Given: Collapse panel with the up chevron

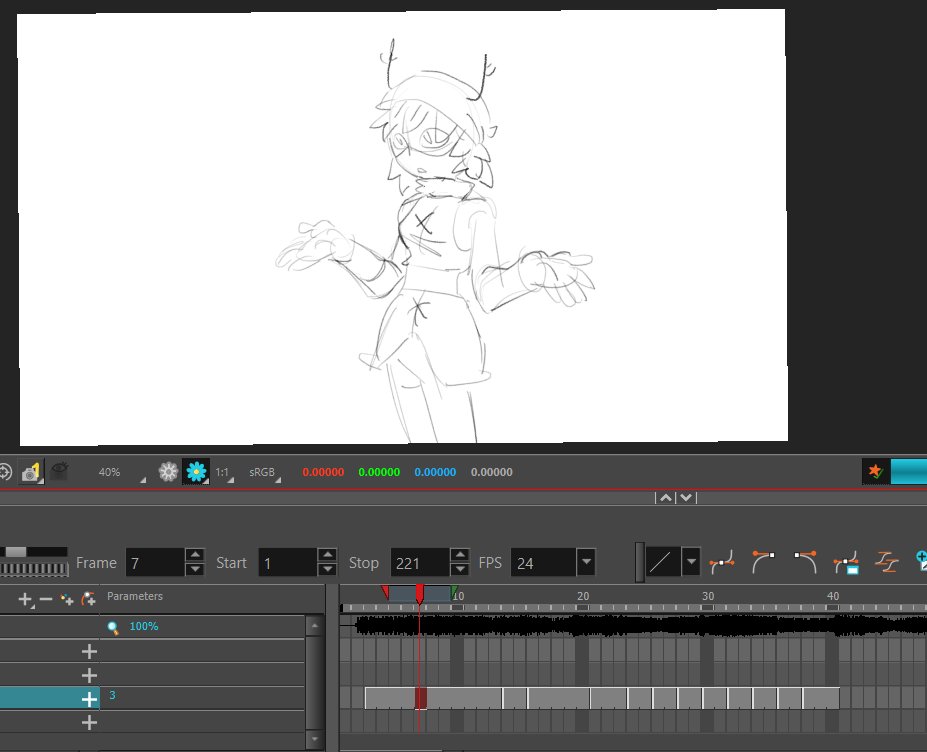Looking at the screenshot, I should (666, 498).
